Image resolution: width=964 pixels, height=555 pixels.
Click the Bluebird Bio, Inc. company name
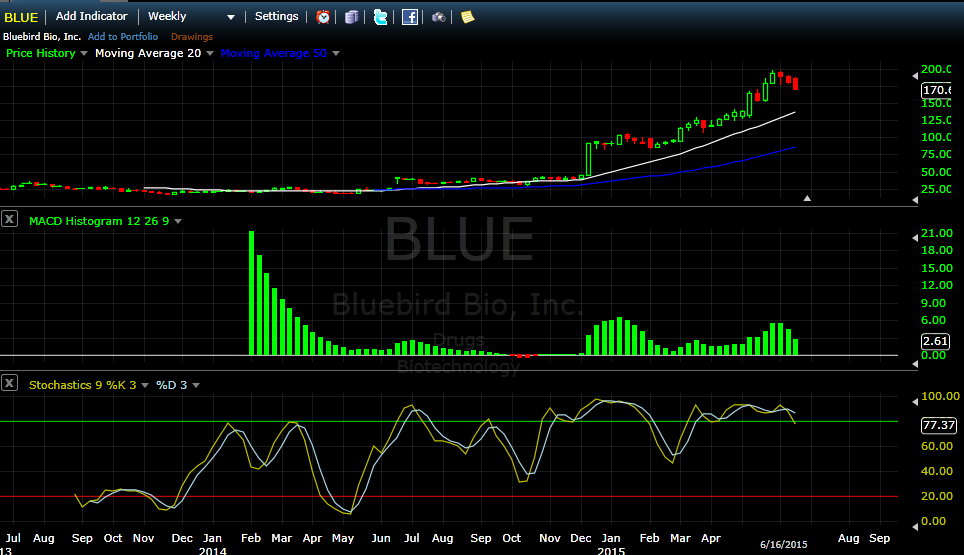click(x=42, y=37)
